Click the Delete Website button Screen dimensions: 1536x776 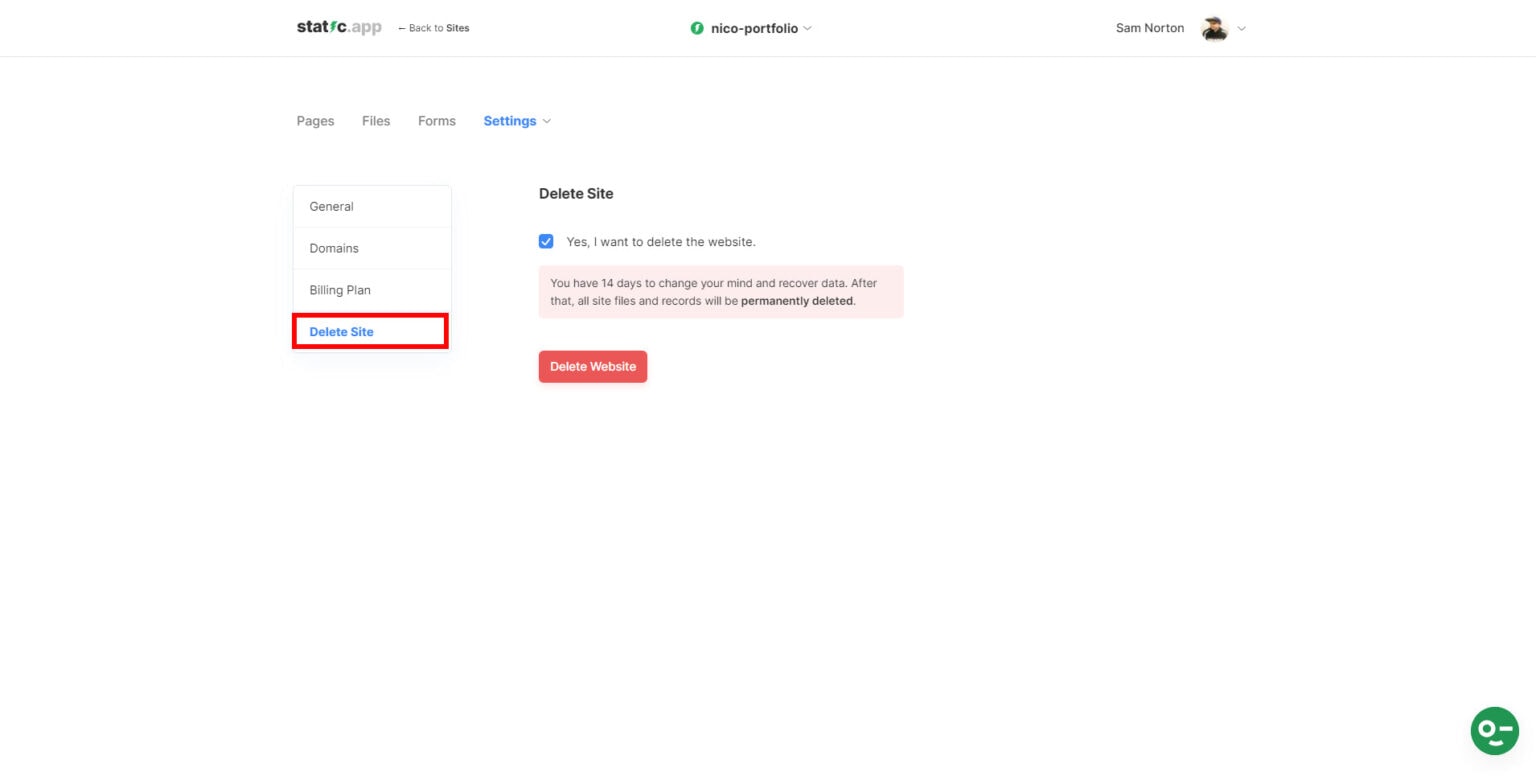[593, 366]
